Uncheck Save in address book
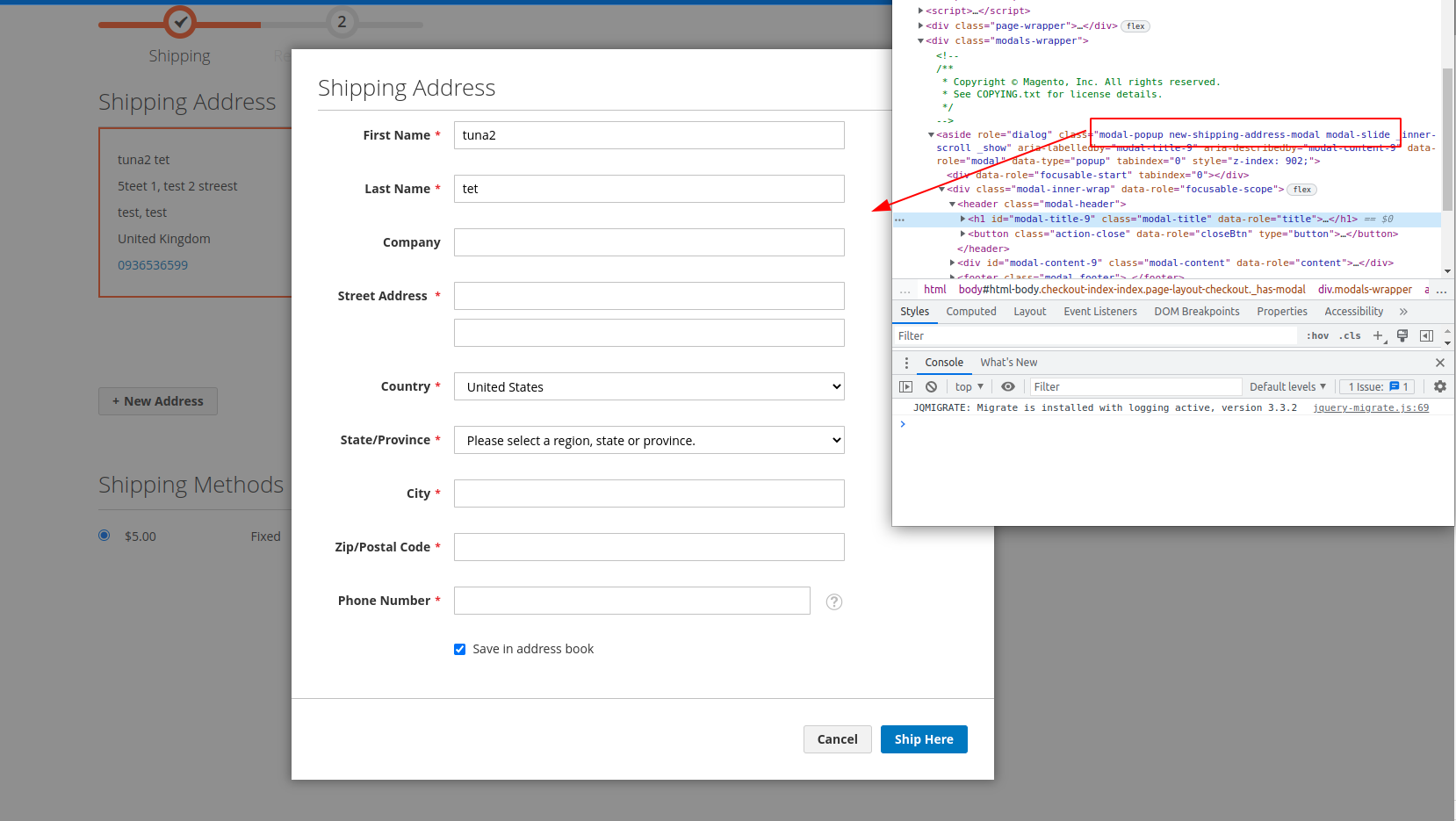The width and height of the screenshot is (1456, 821). pos(459,649)
